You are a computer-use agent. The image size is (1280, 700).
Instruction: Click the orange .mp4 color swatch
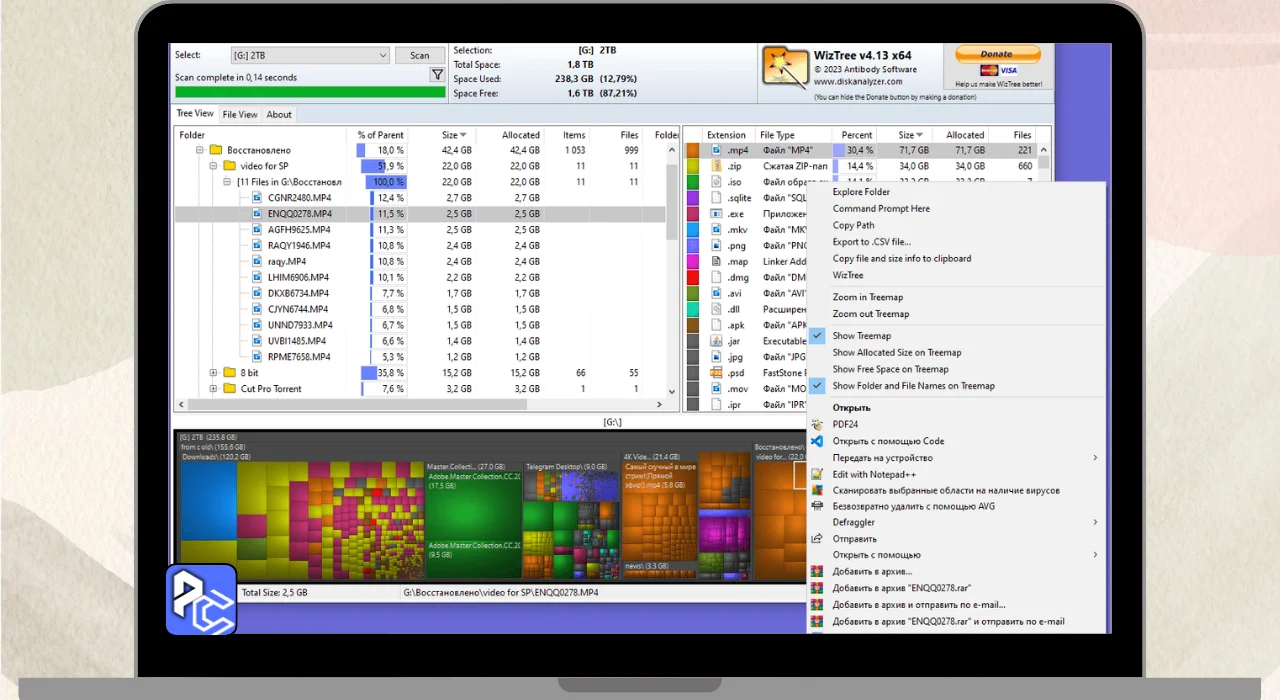click(x=692, y=150)
